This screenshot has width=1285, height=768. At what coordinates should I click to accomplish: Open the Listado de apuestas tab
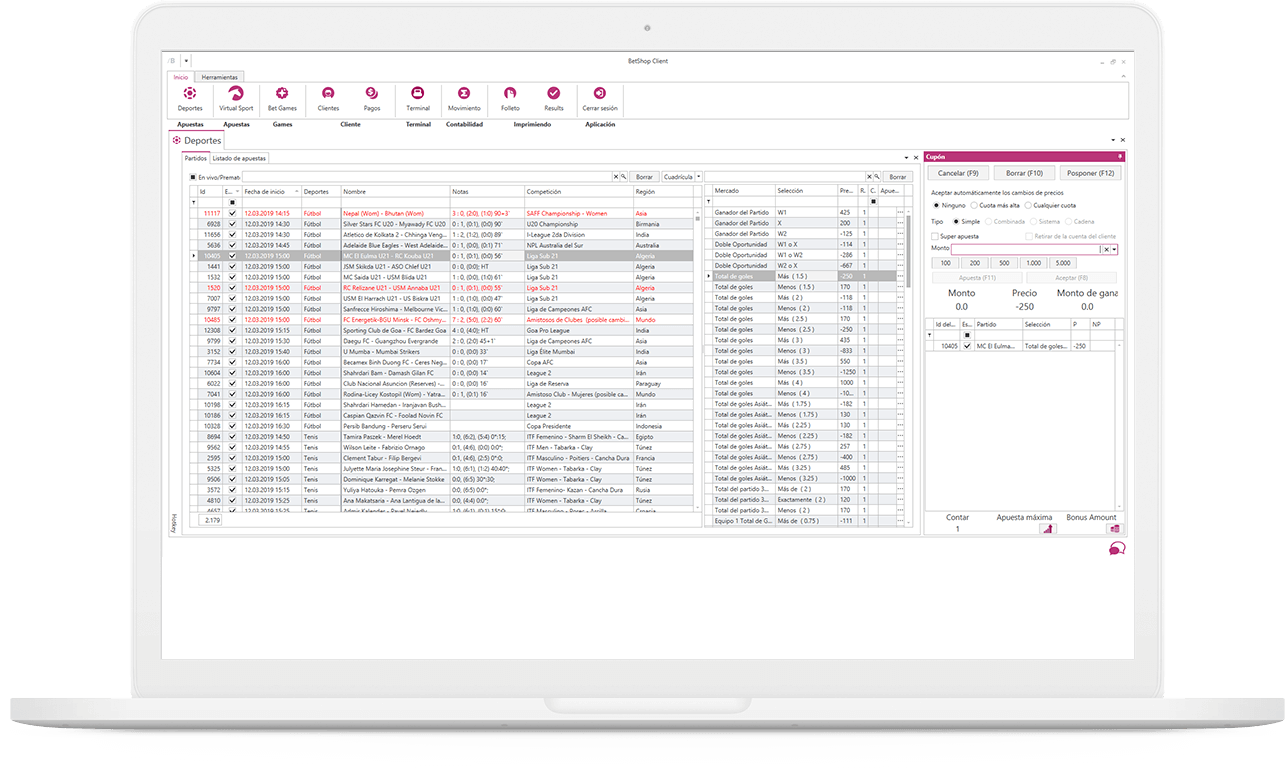[238, 157]
